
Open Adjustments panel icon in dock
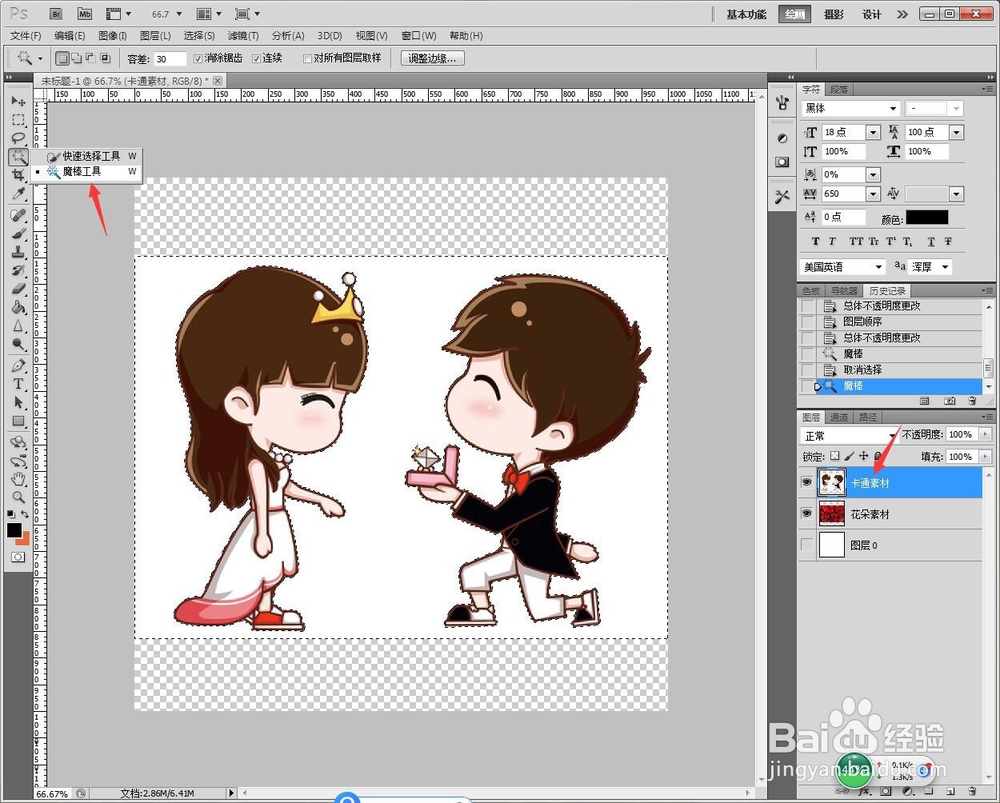coord(783,138)
